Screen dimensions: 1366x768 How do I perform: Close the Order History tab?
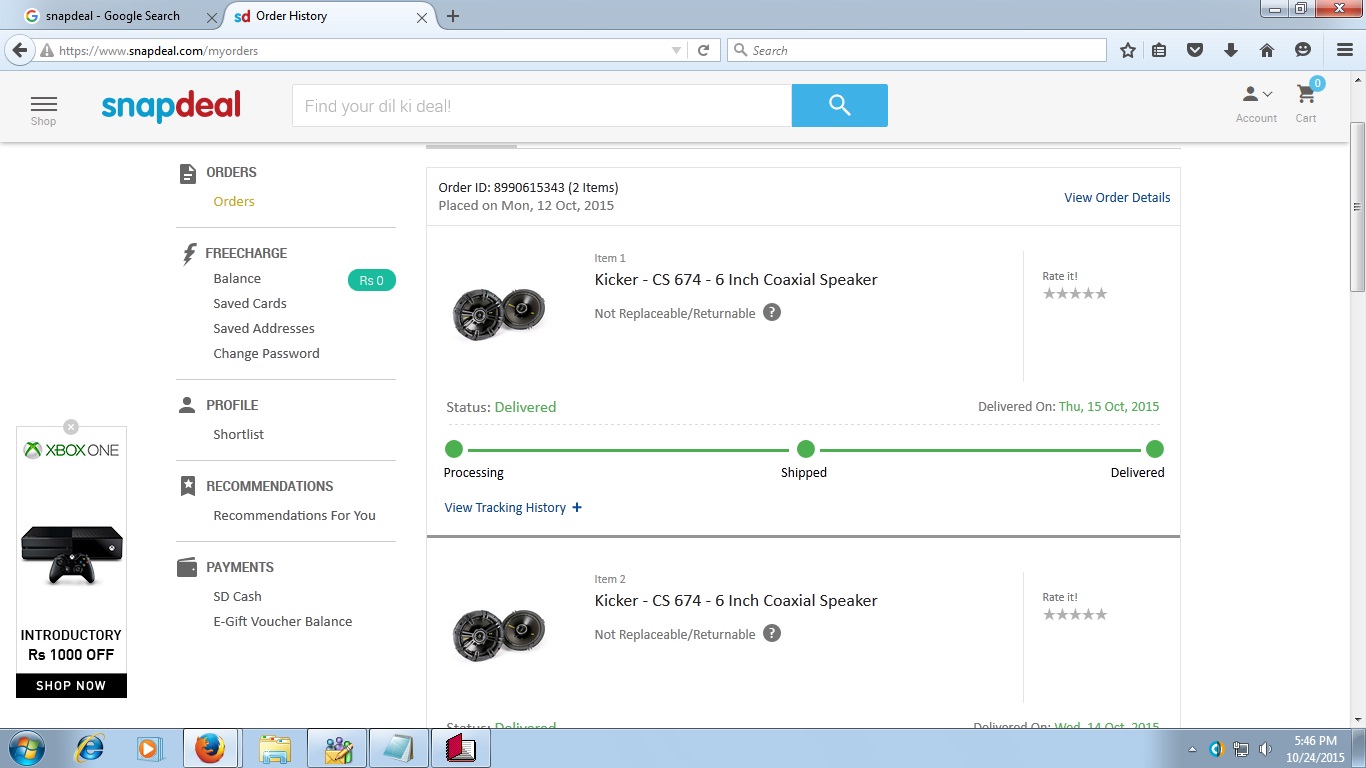tap(422, 17)
